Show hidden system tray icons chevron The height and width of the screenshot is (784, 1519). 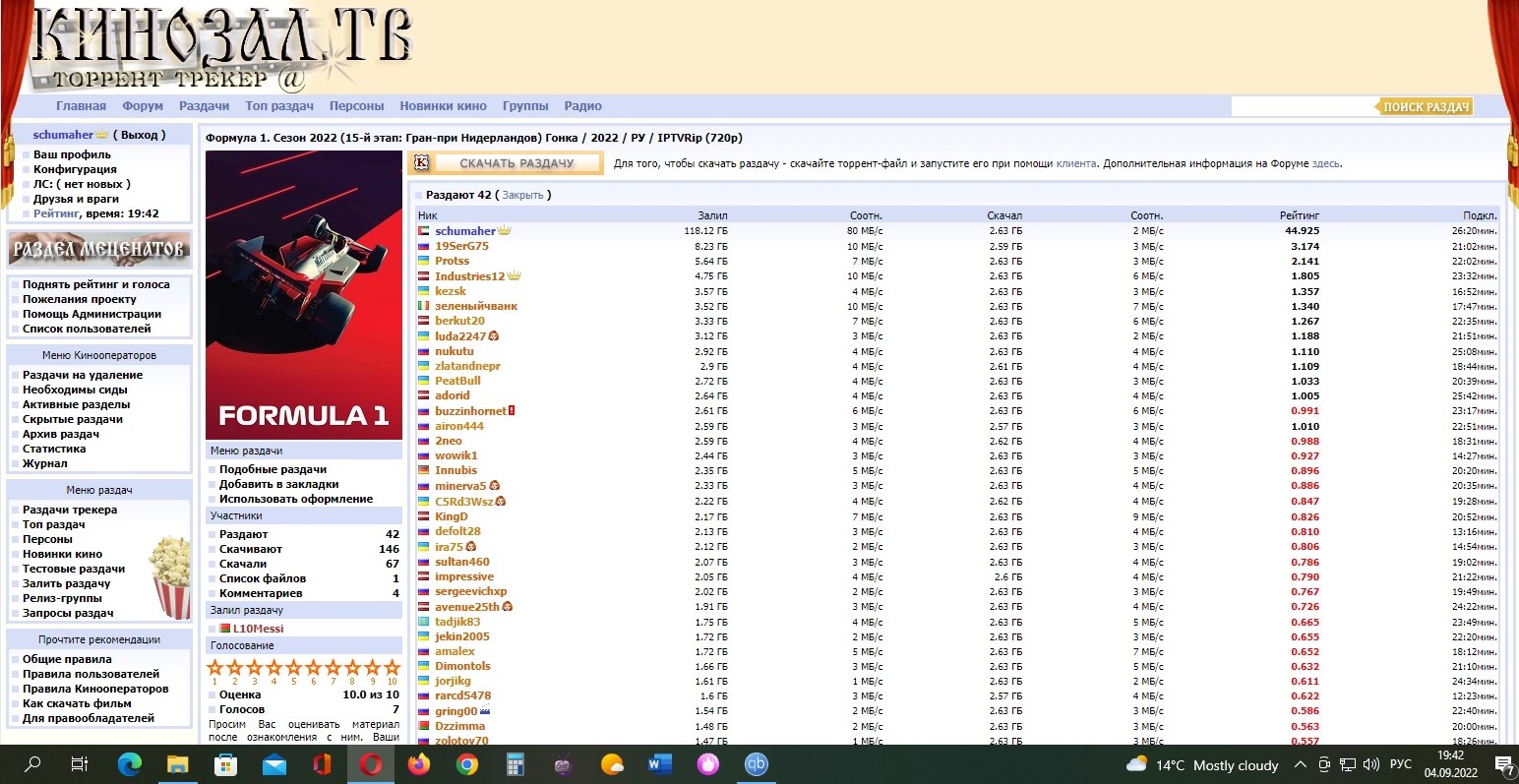tap(1300, 765)
